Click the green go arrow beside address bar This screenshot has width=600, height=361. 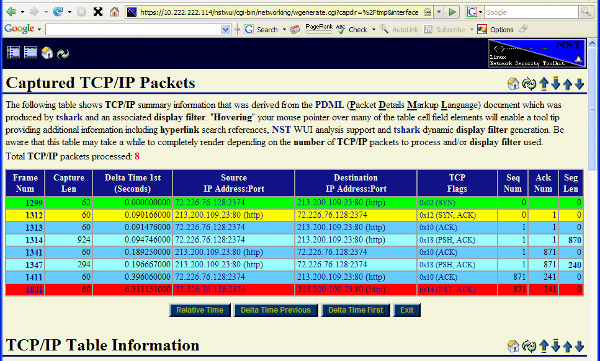452,12
